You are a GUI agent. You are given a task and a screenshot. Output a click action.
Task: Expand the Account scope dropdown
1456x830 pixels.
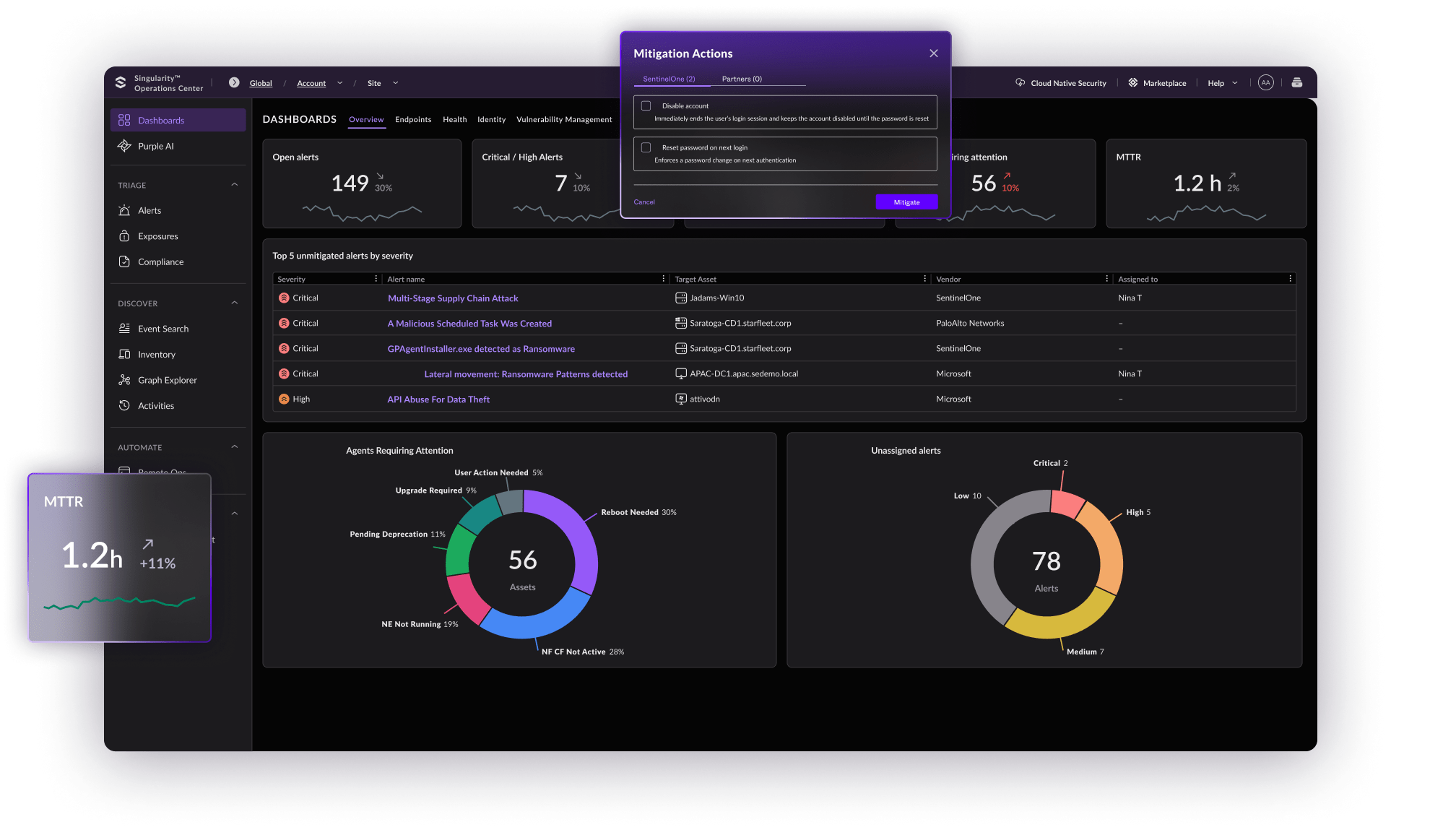click(339, 83)
